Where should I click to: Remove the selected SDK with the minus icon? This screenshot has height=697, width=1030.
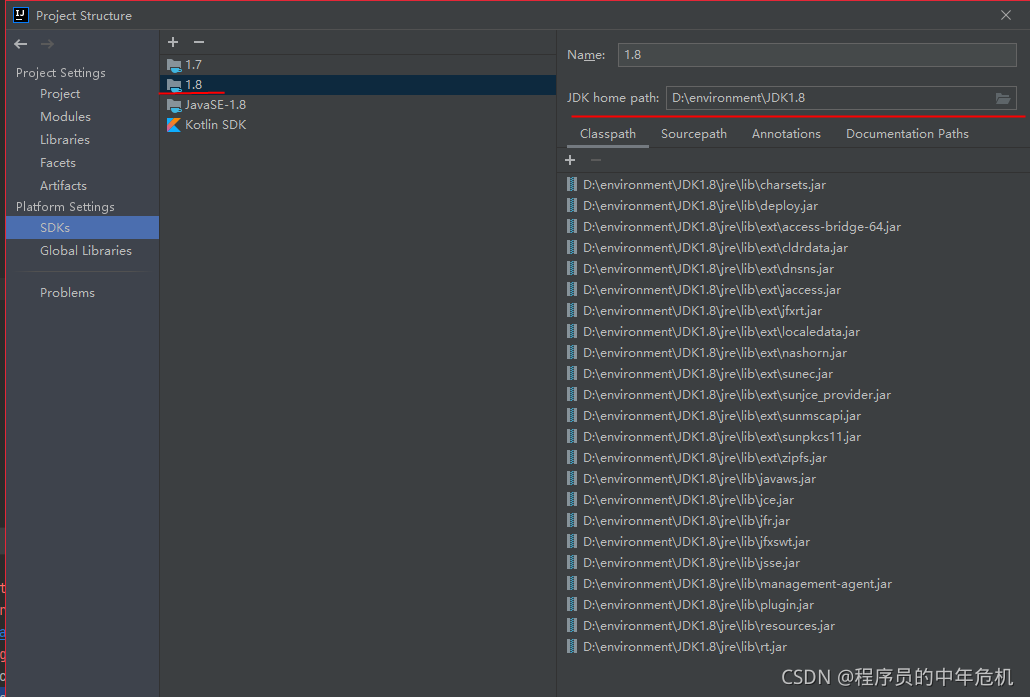coord(199,42)
